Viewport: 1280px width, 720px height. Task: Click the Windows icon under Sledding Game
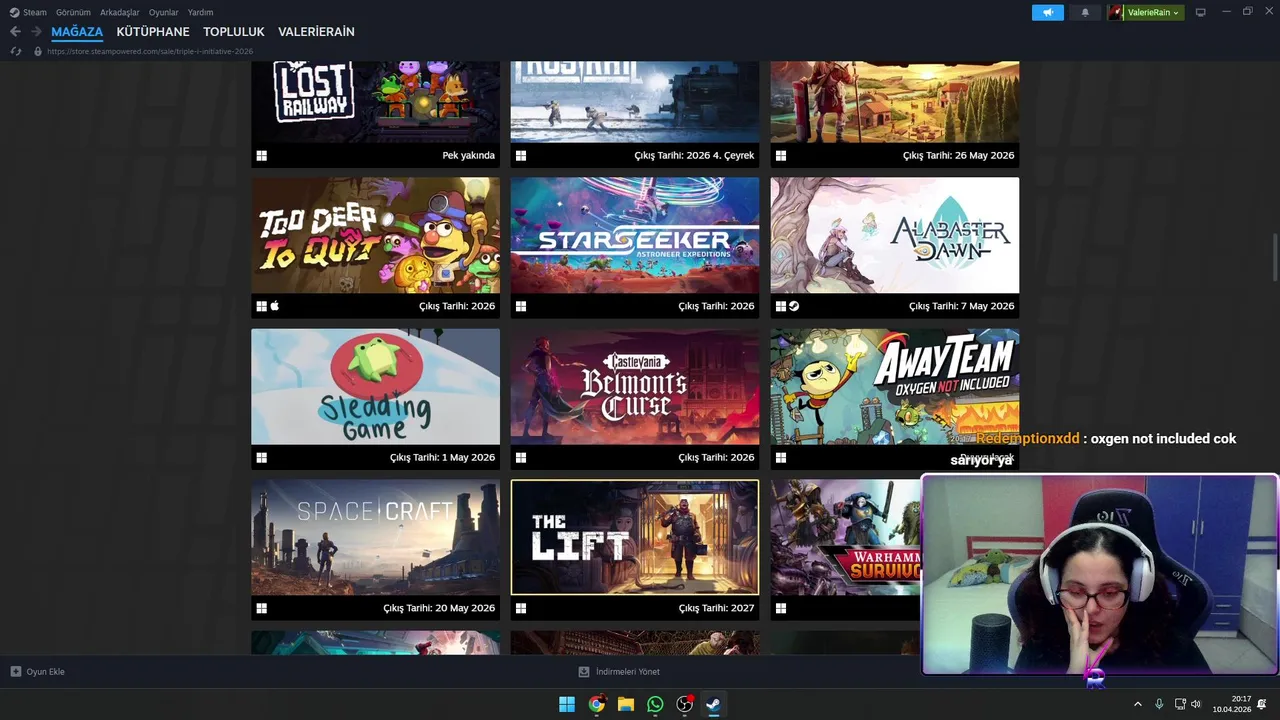tap(262, 458)
